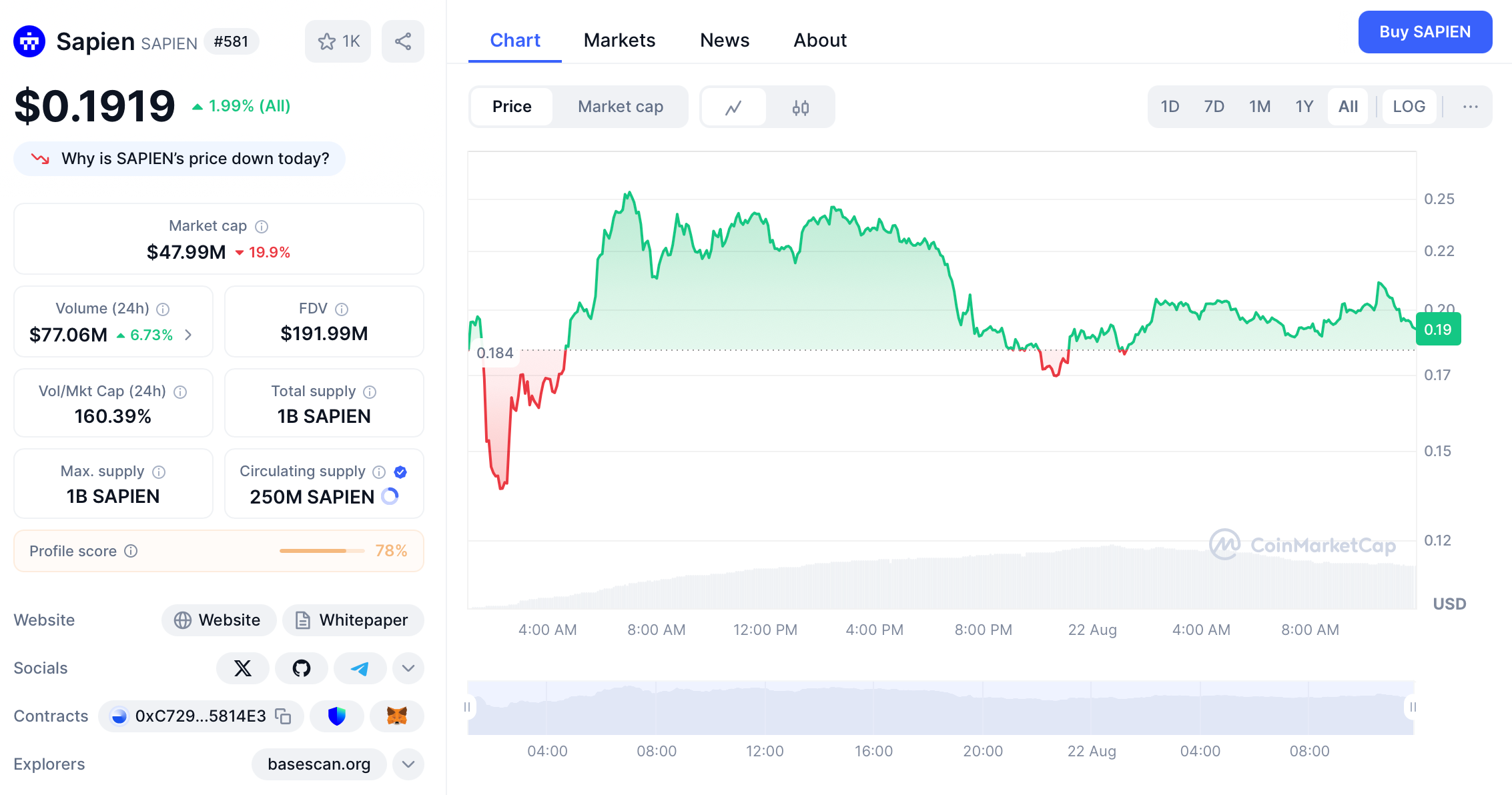Click the blue shield security icon

337,716
